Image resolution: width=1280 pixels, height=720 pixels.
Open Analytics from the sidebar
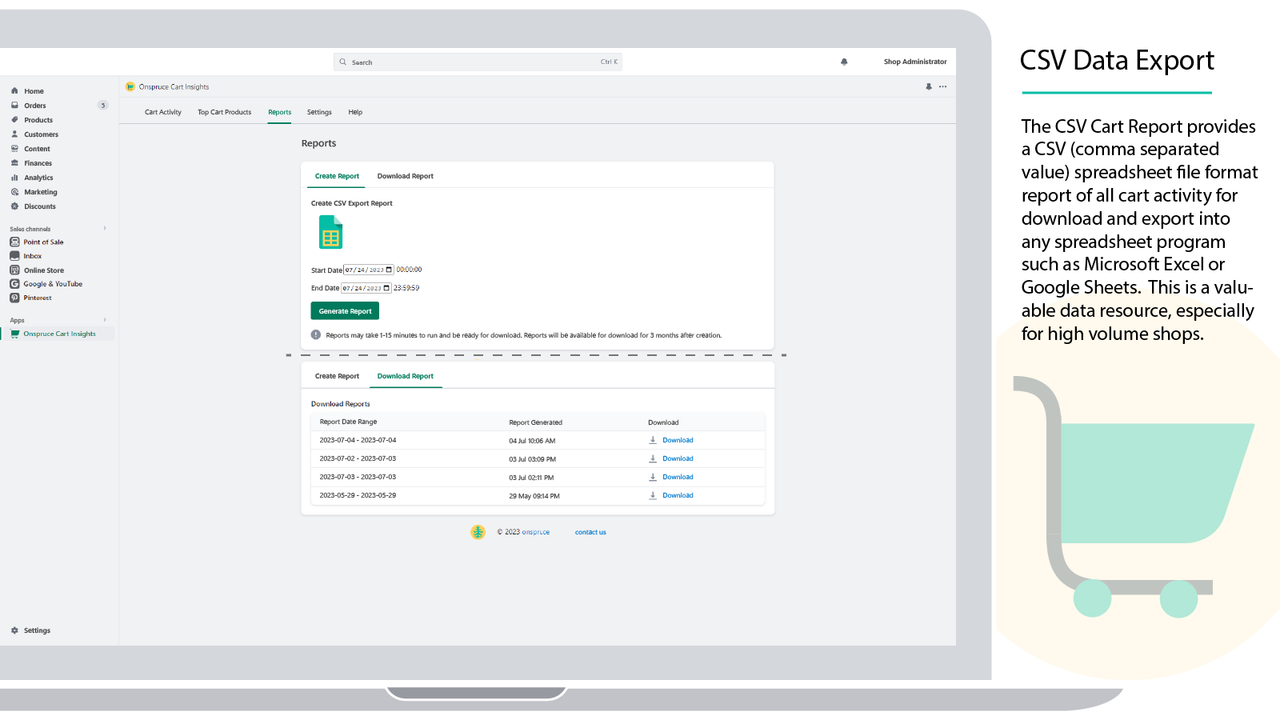tap(39, 178)
